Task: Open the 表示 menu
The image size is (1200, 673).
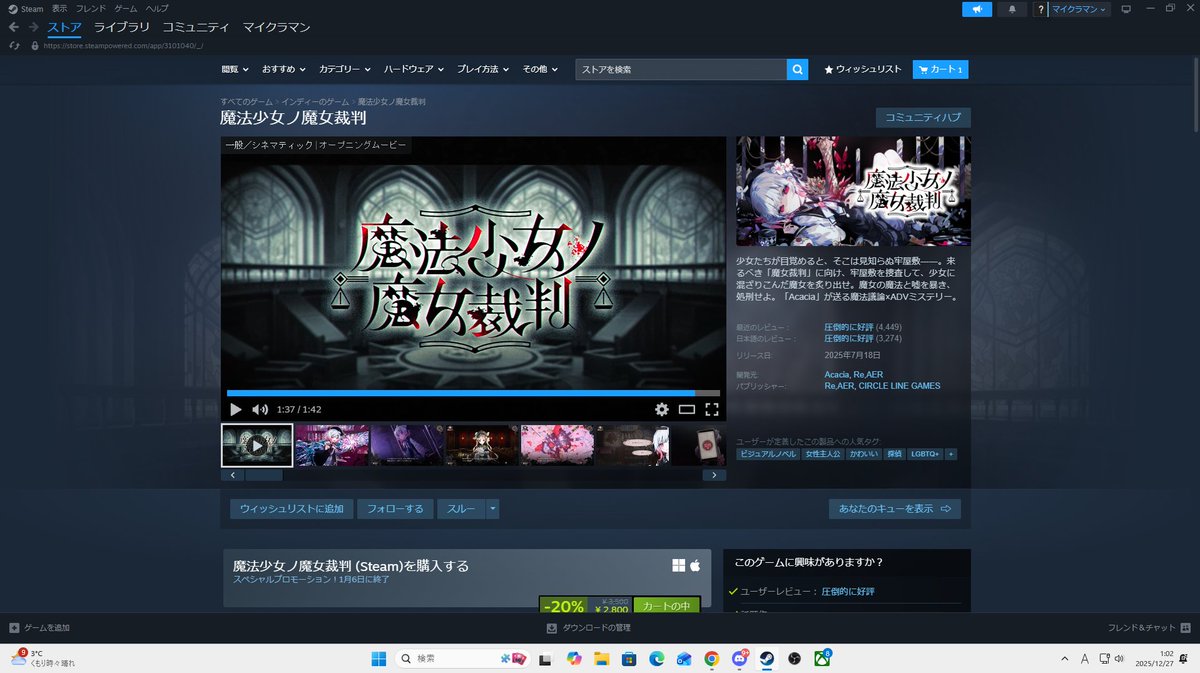Action: click(60, 8)
